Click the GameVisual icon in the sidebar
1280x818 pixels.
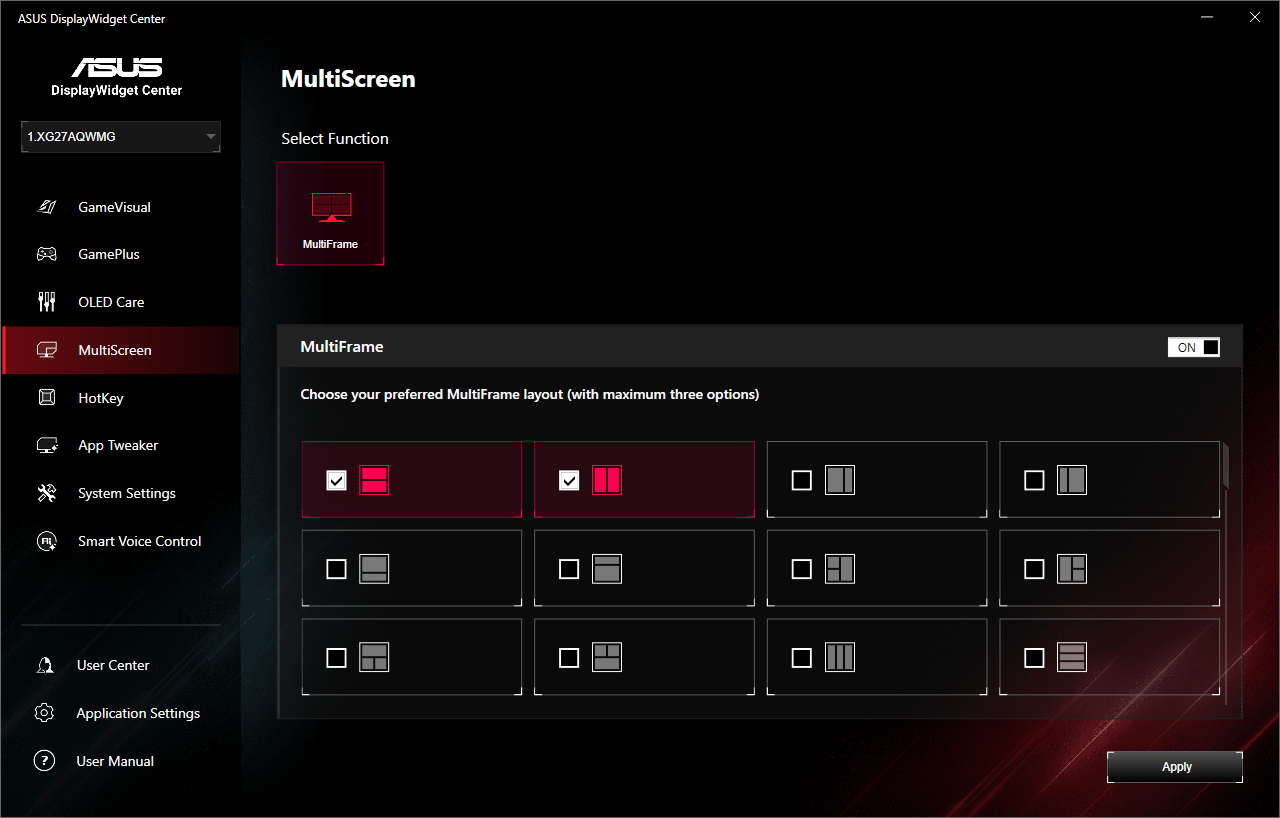coord(46,207)
